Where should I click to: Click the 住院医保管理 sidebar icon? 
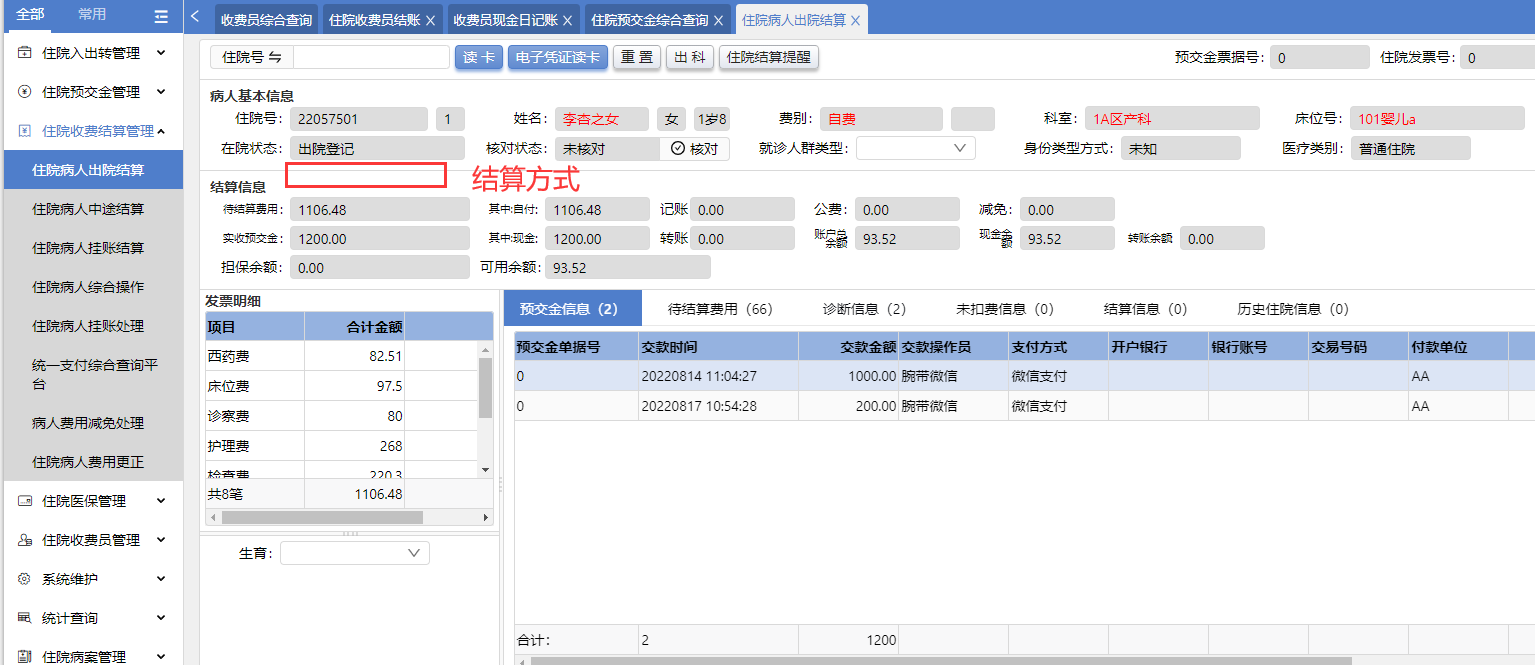click(x=25, y=501)
